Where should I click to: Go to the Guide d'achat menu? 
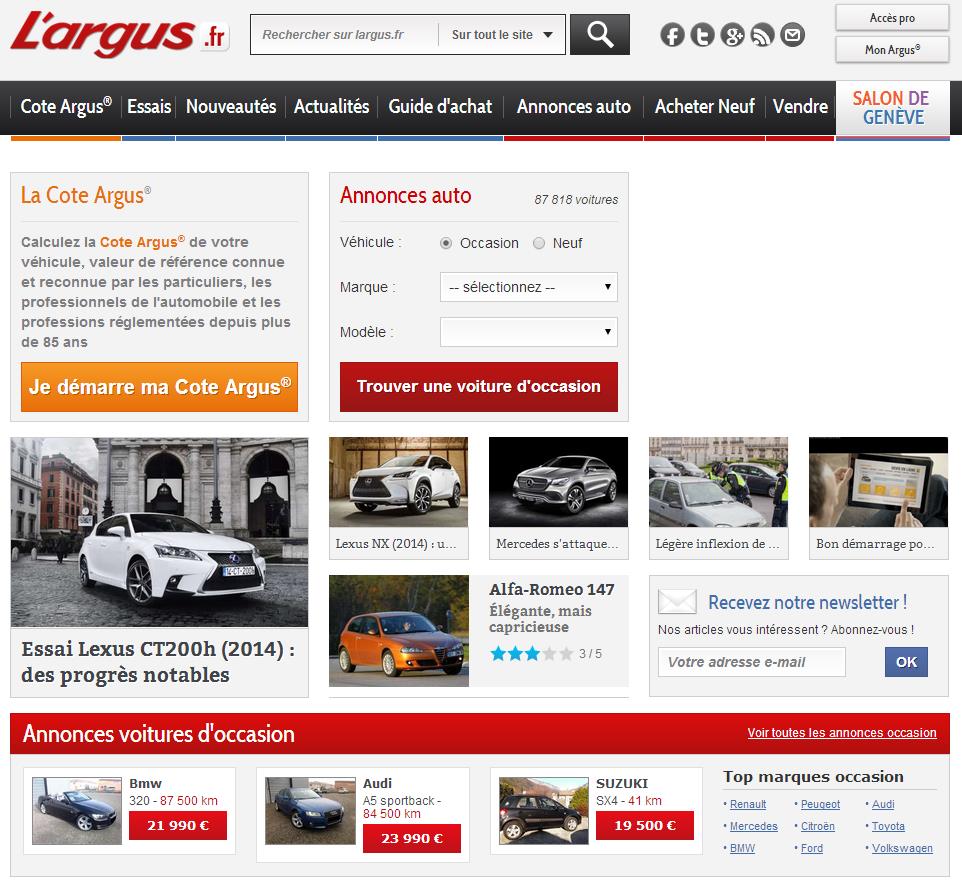pyautogui.click(x=440, y=106)
